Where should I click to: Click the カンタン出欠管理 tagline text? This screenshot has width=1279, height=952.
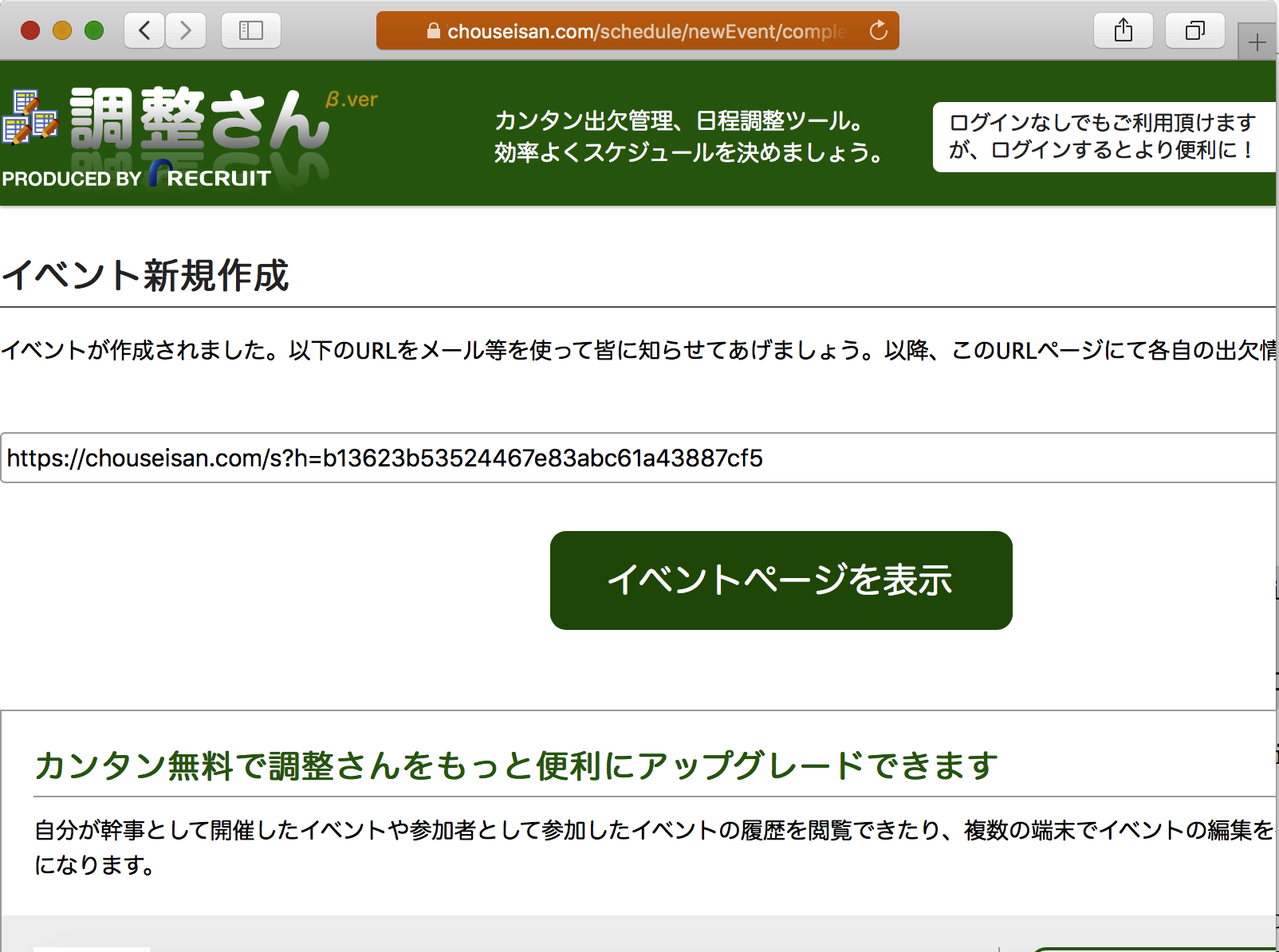(691, 136)
